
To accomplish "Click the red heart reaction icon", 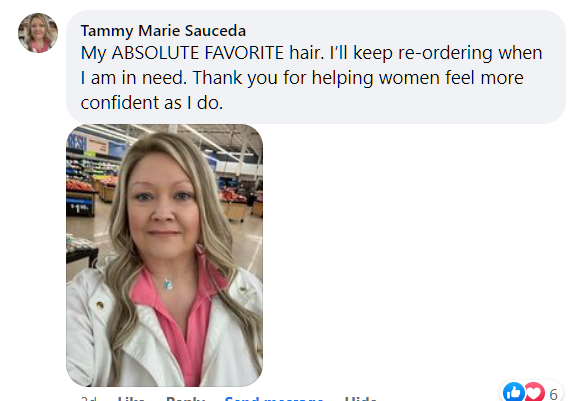I will [534, 392].
